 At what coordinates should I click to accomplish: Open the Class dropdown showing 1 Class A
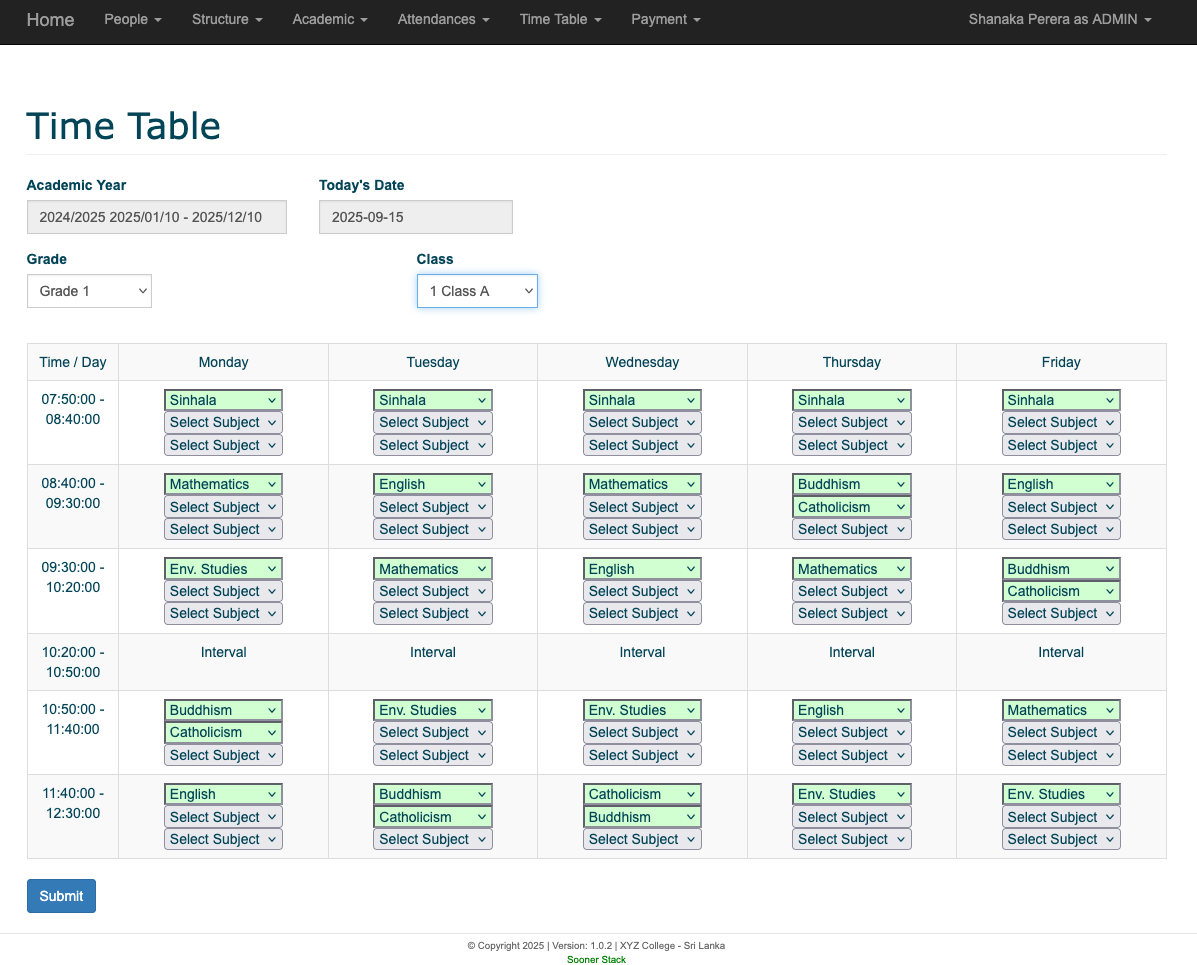coord(477,291)
